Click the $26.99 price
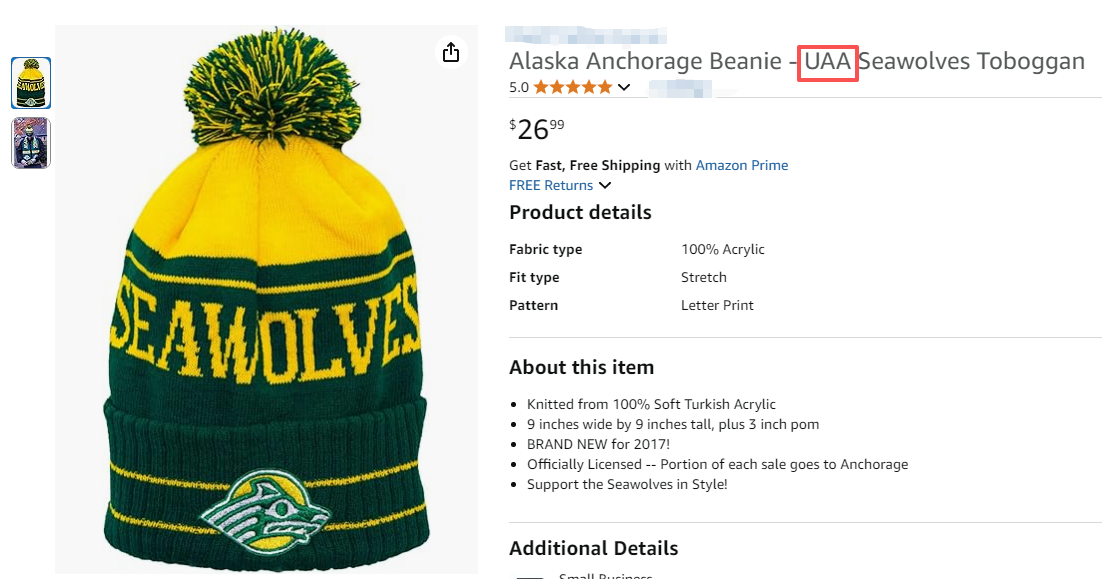The height and width of the screenshot is (579, 1102). [x=536, y=129]
